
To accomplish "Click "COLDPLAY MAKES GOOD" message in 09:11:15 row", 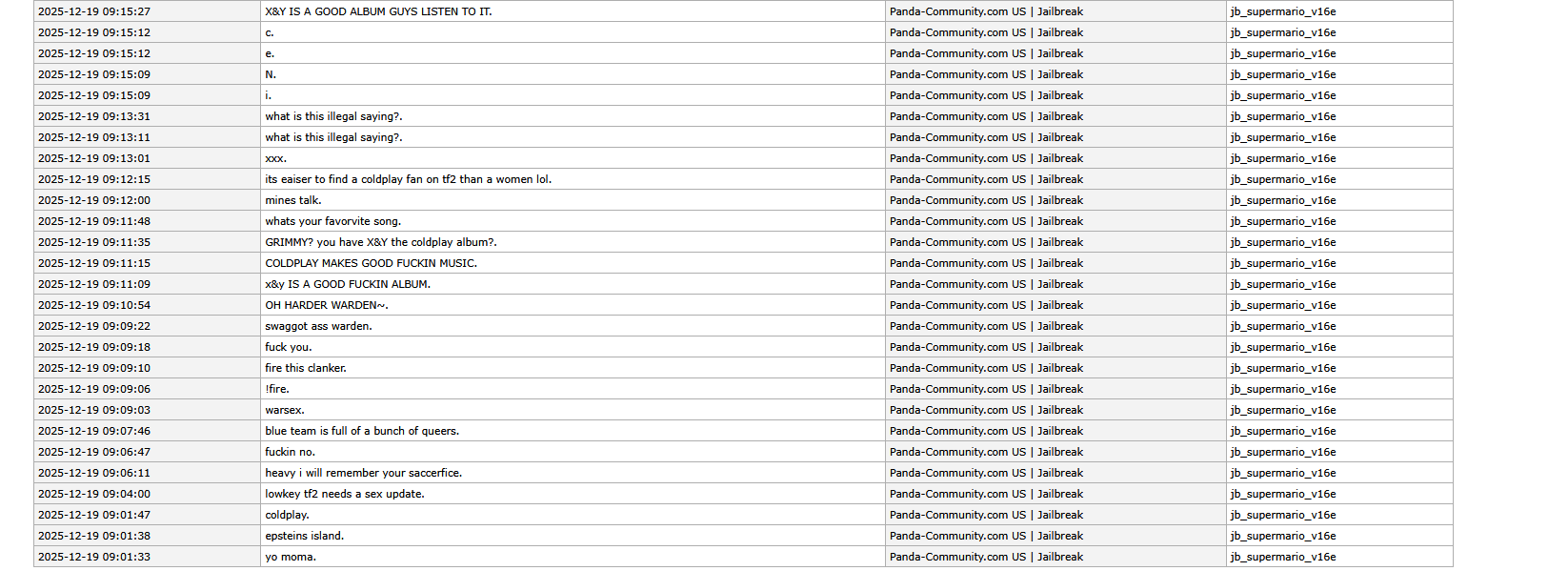I will 371,263.
